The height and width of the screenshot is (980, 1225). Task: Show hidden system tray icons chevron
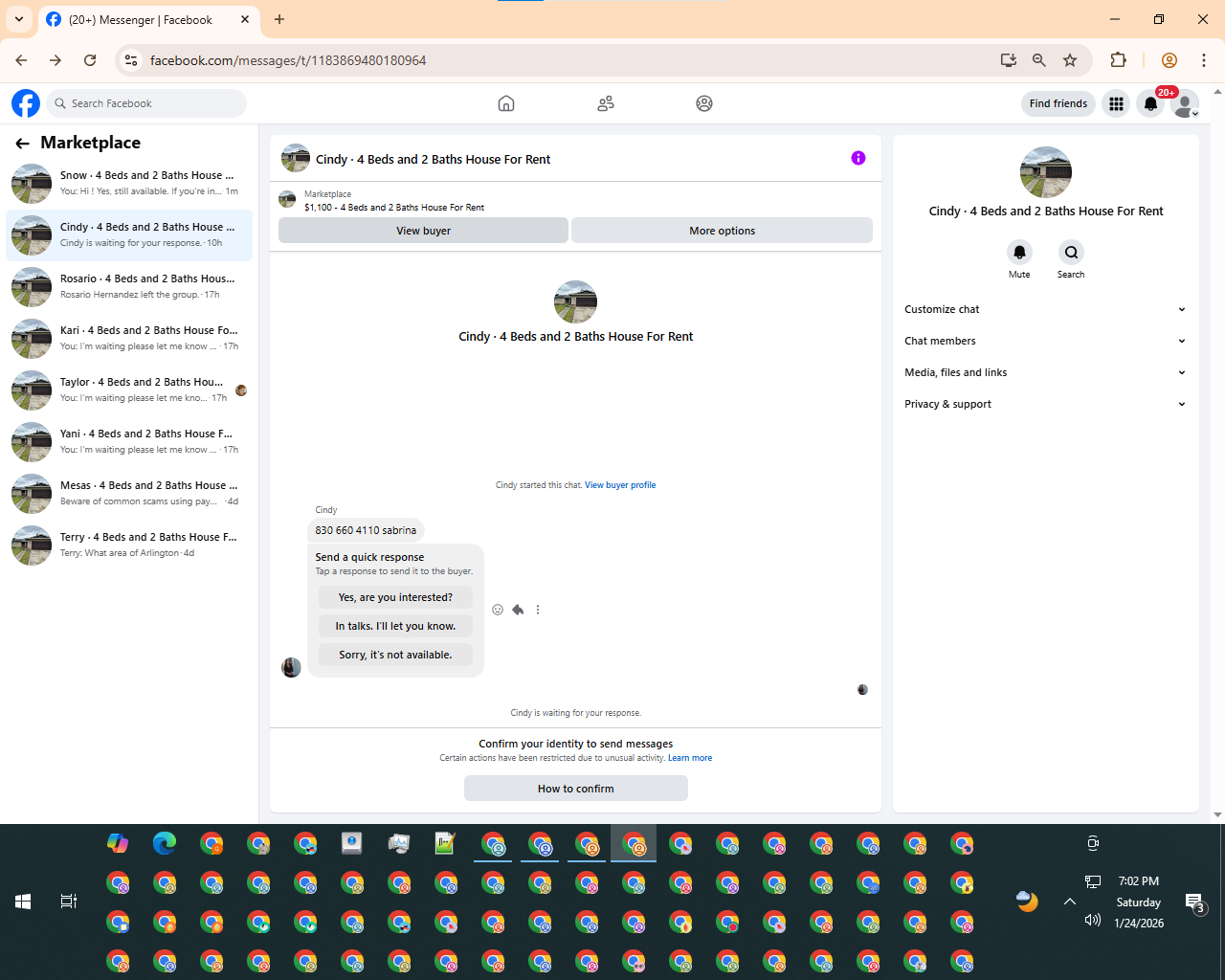point(1070,902)
